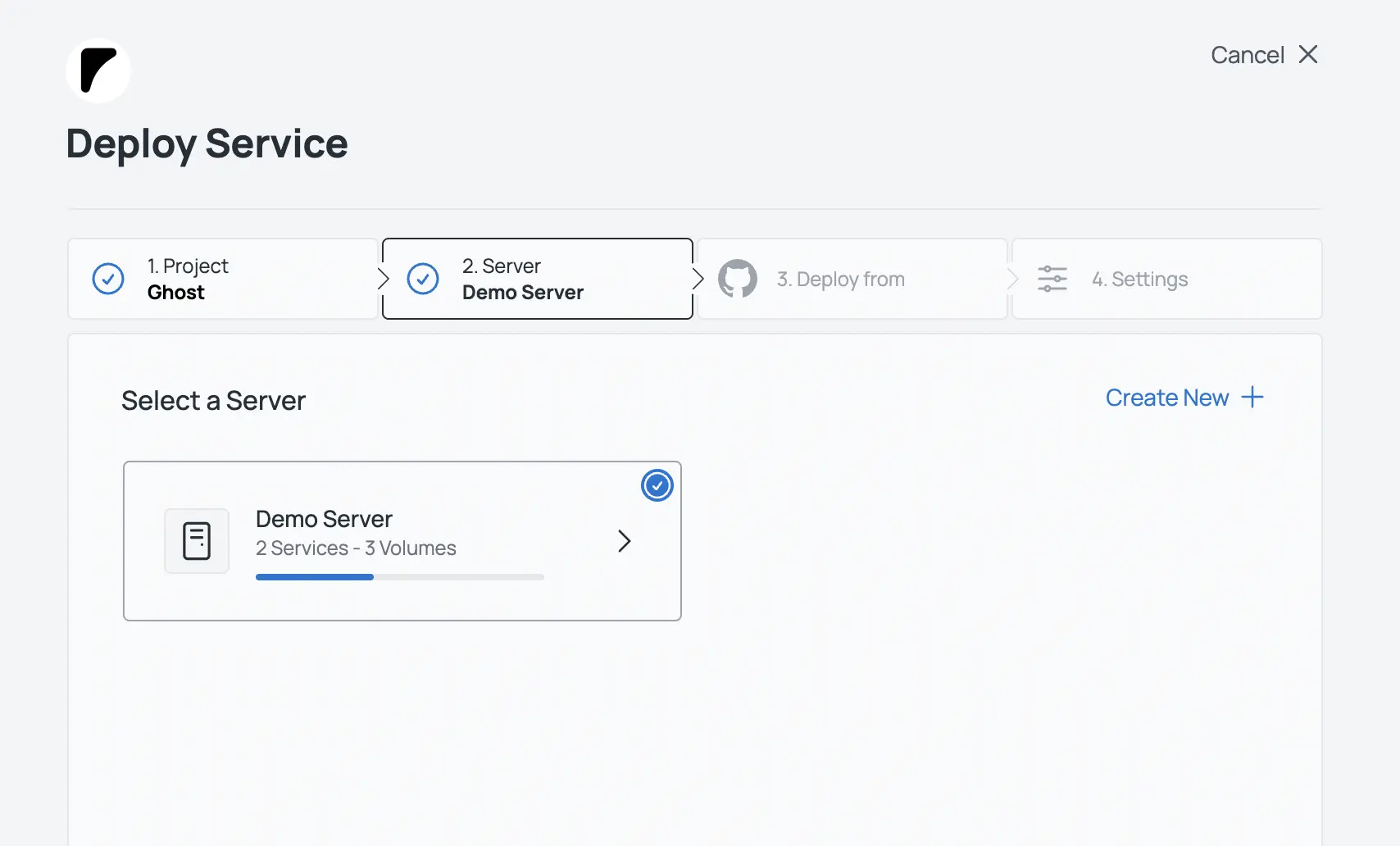Click the checkmark icon on step 2 Server
The image size is (1400, 846).
pyautogui.click(x=422, y=279)
